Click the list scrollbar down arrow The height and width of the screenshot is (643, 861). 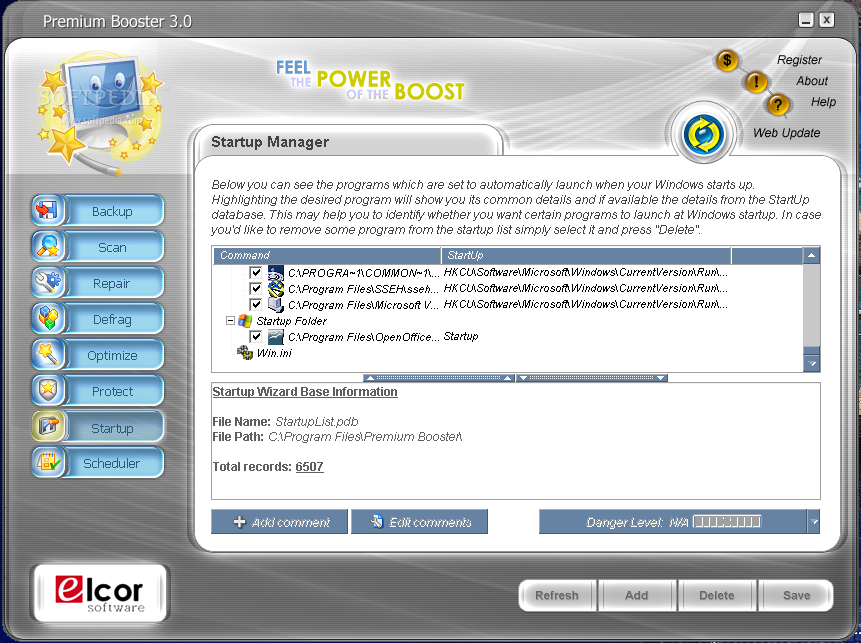[811, 363]
